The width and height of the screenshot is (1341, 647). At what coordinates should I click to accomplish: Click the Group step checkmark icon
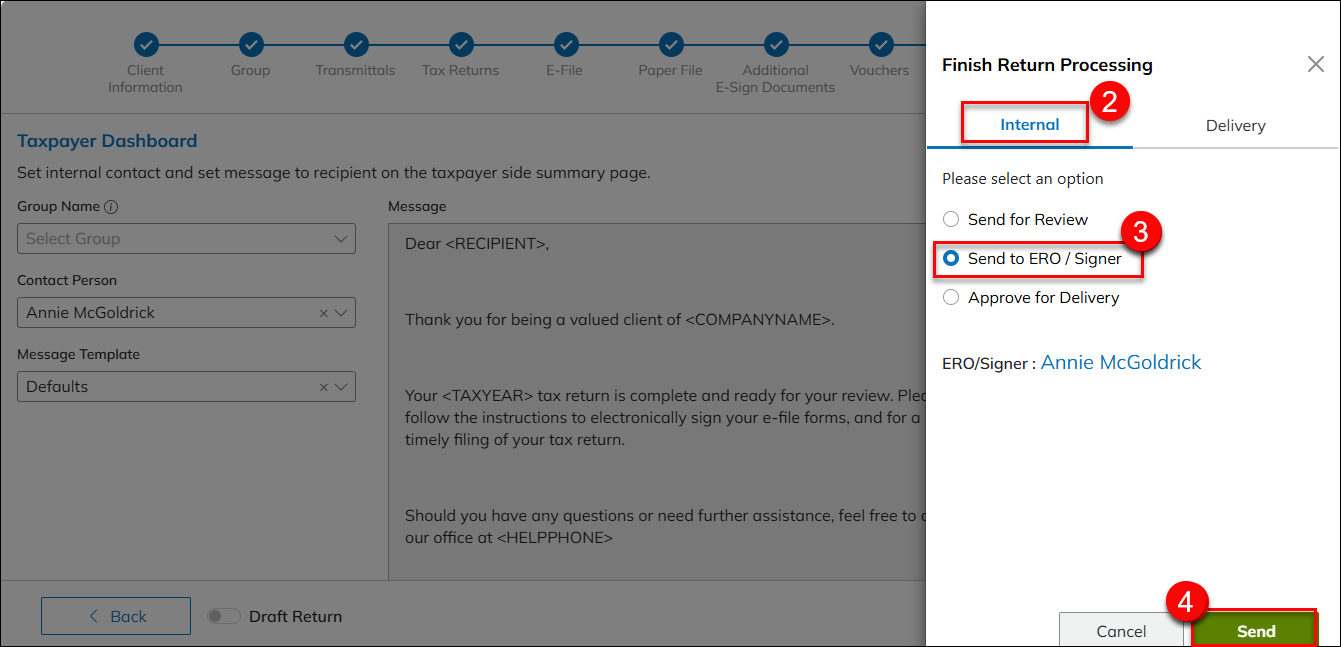click(251, 45)
